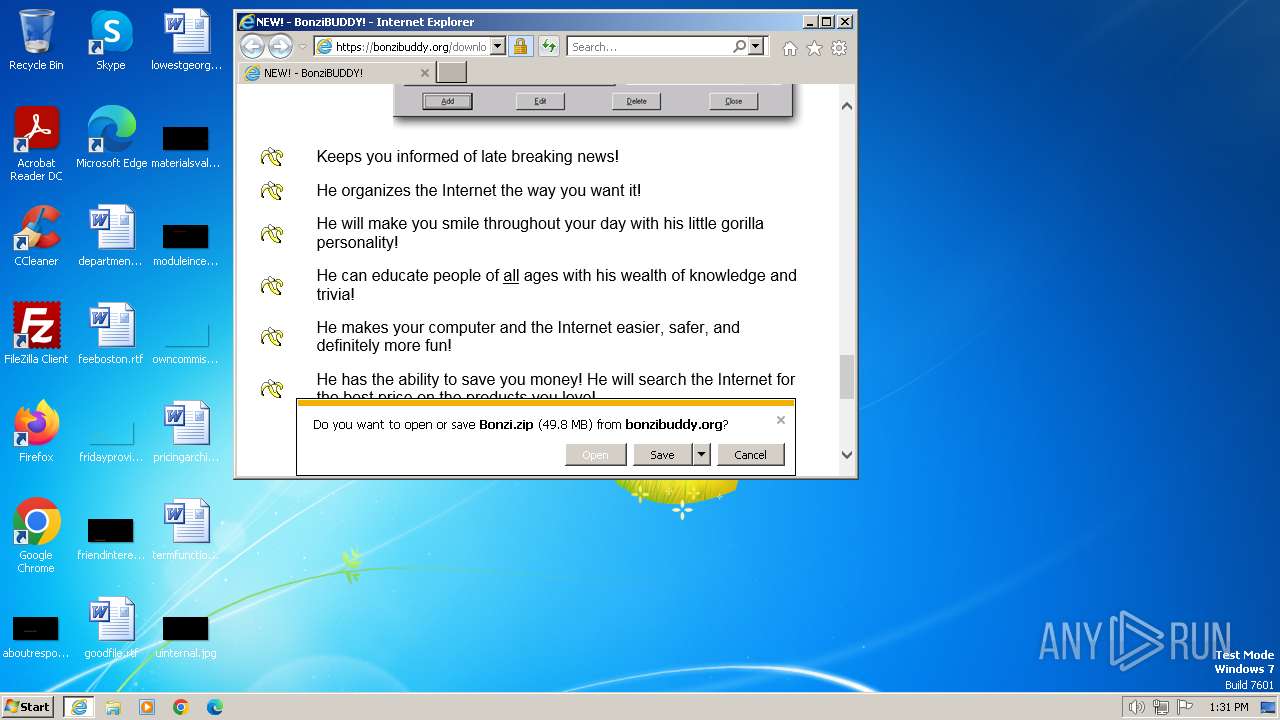Open the Skype desktop shortcut
The height and width of the screenshot is (720, 1280).
(x=111, y=40)
